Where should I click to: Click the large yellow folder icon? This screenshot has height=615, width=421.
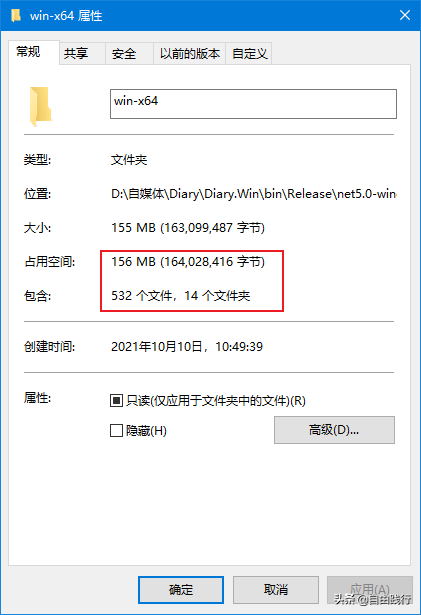click(40, 106)
